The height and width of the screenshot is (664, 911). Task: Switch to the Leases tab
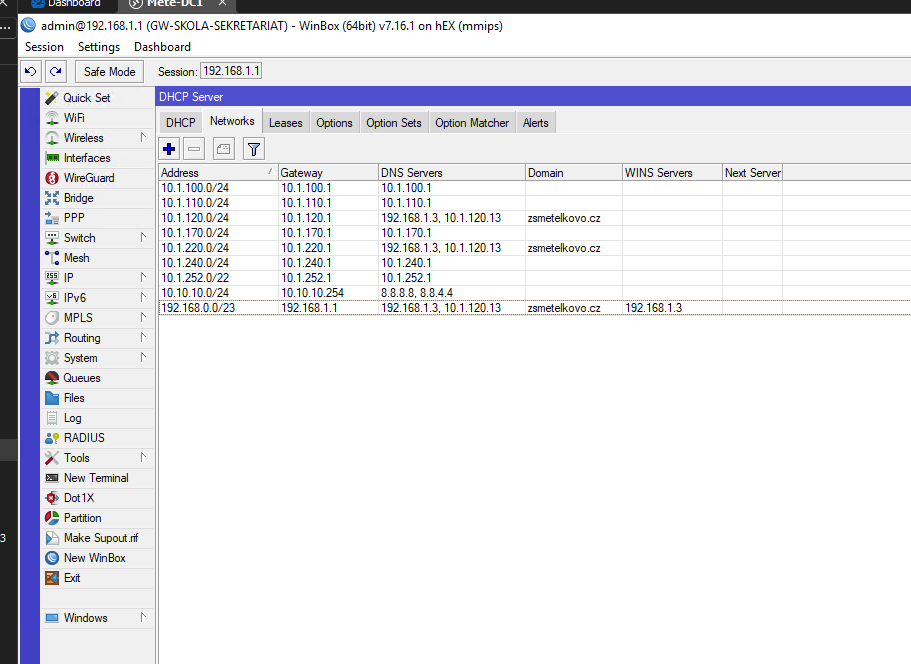[285, 123]
